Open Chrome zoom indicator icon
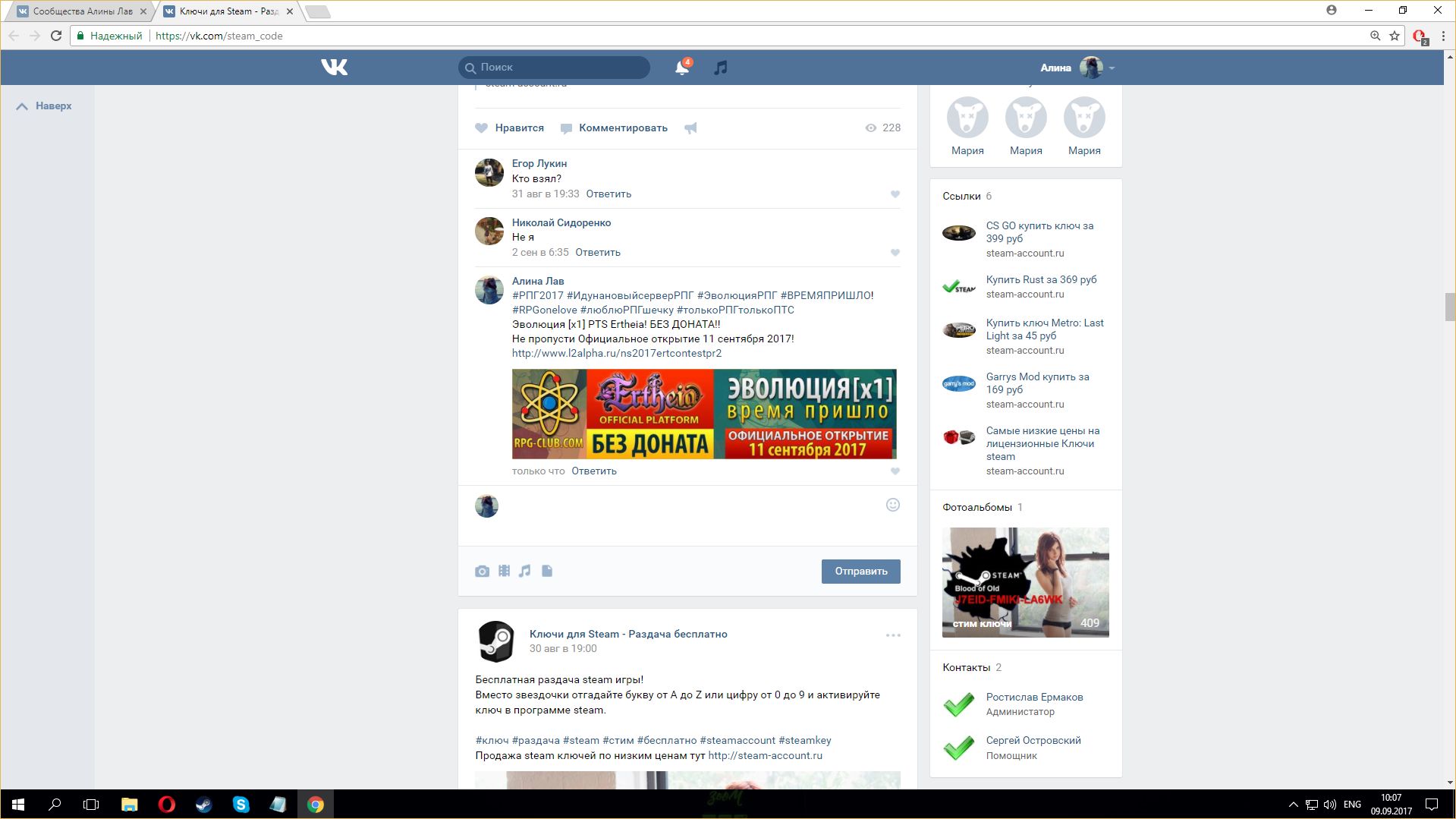1456x819 pixels. click(1375, 36)
